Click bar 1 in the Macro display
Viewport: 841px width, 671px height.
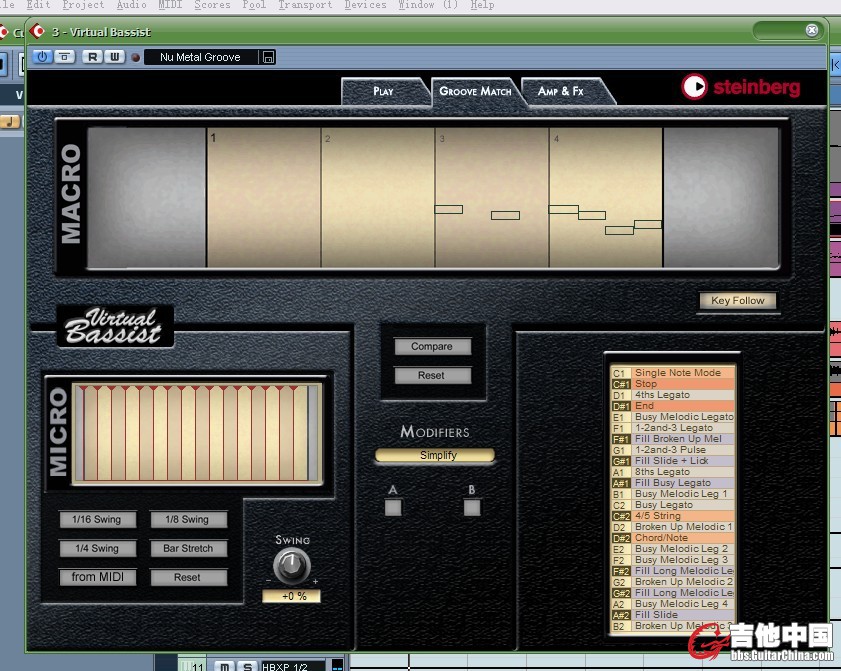[263, 197]
